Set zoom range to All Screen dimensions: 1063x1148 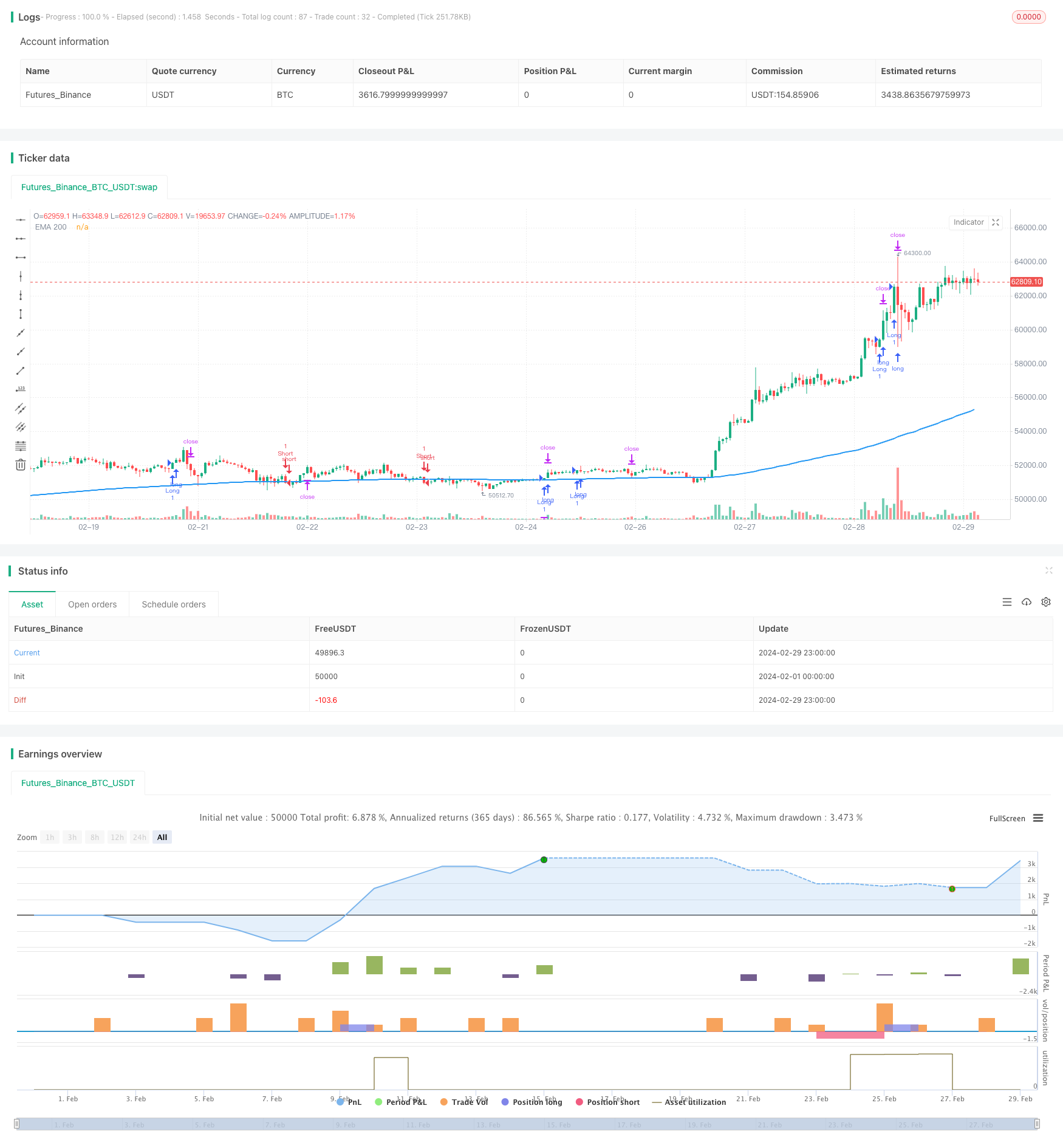pos(162,837)
